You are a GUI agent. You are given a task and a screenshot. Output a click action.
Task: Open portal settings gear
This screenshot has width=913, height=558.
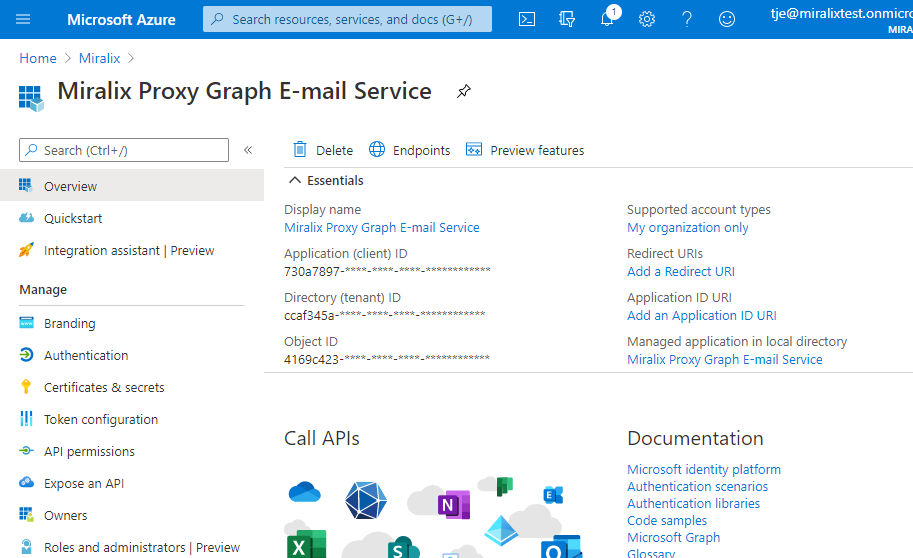647,19
